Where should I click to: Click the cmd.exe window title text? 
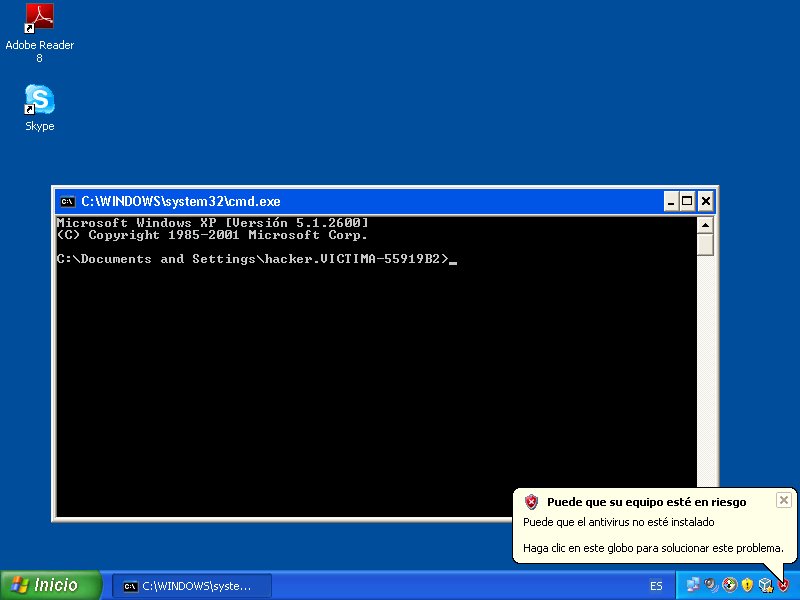pos(181,202)
